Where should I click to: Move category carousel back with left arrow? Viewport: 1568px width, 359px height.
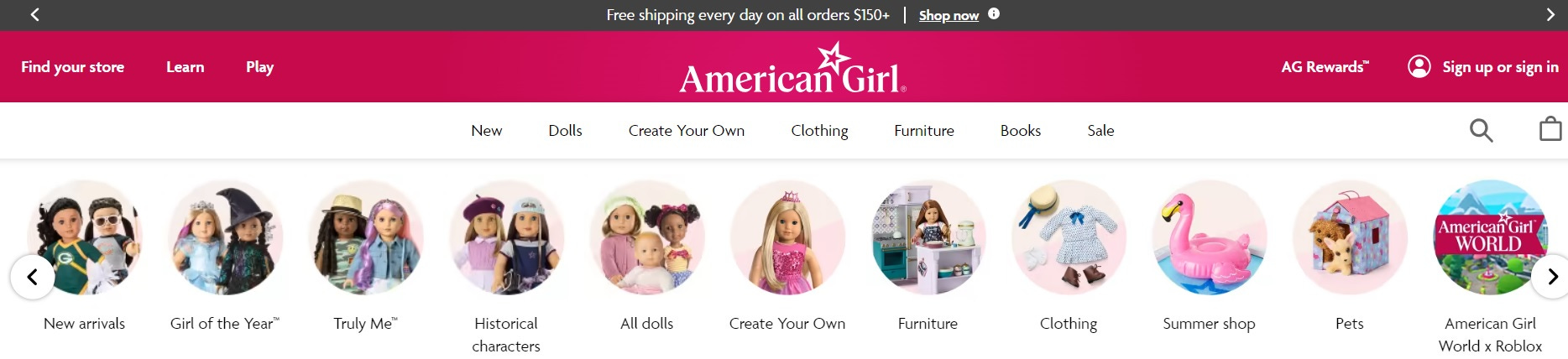coord(32,276)
